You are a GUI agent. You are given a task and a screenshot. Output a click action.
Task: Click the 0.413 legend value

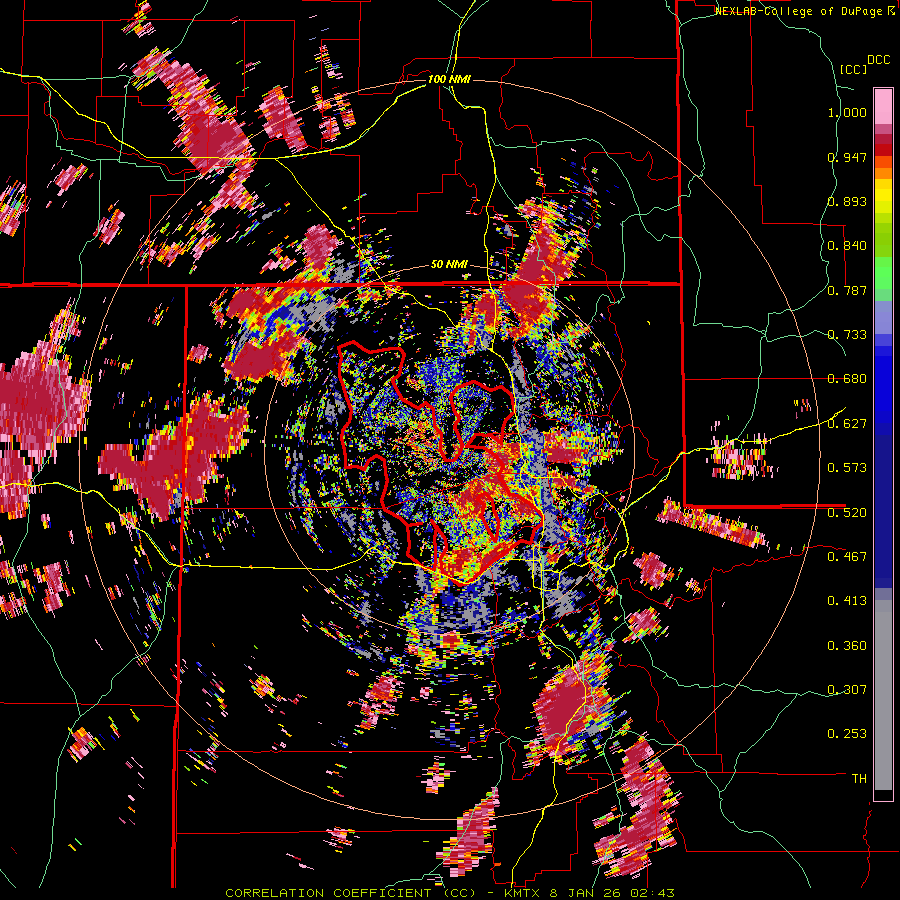tap(847, 601)
